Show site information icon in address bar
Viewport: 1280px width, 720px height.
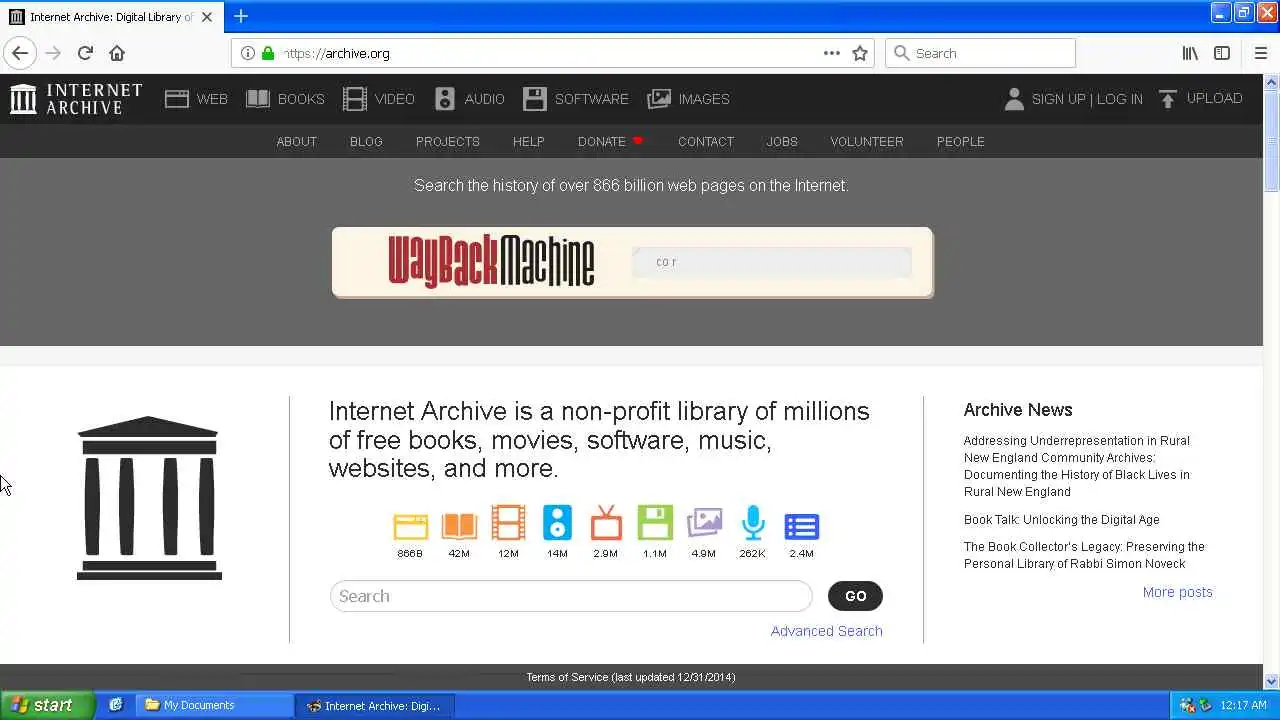pos(247,53)
